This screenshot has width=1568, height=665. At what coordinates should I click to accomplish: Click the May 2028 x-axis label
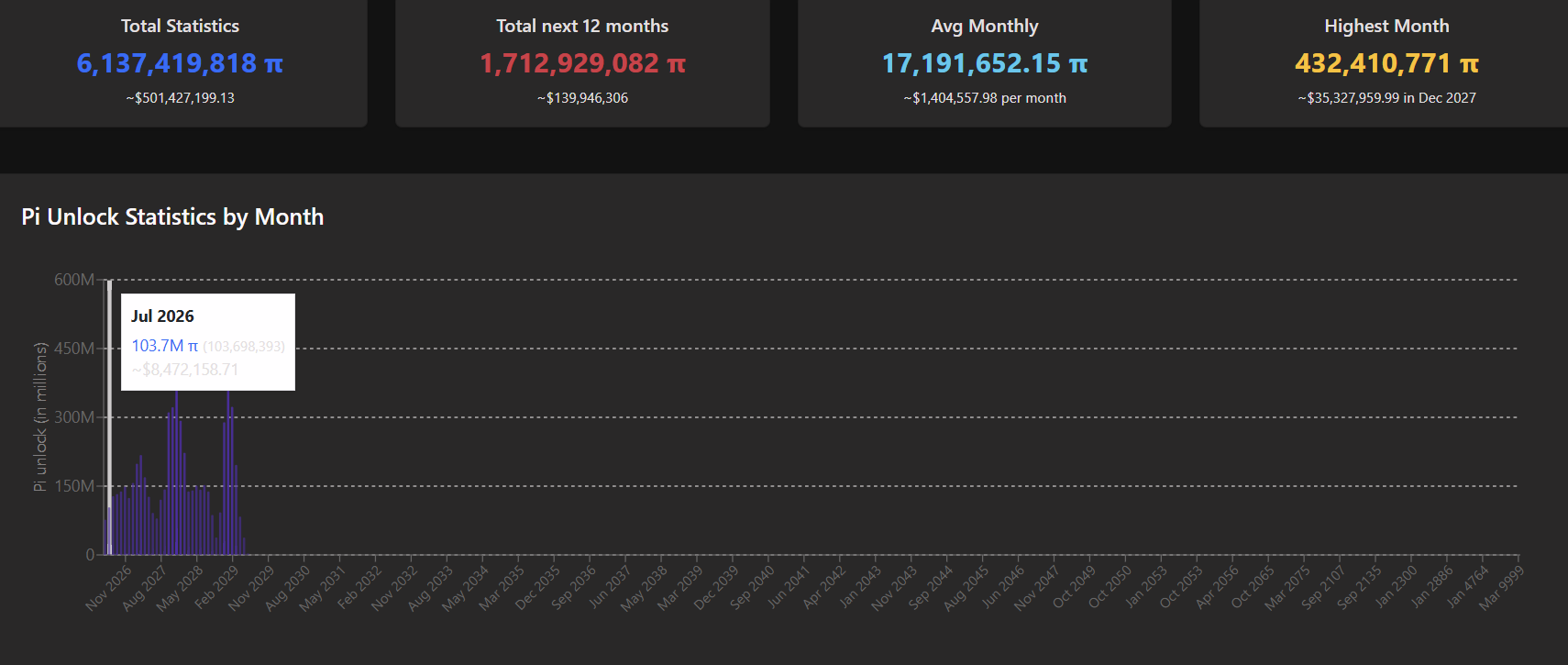(181, 588)
